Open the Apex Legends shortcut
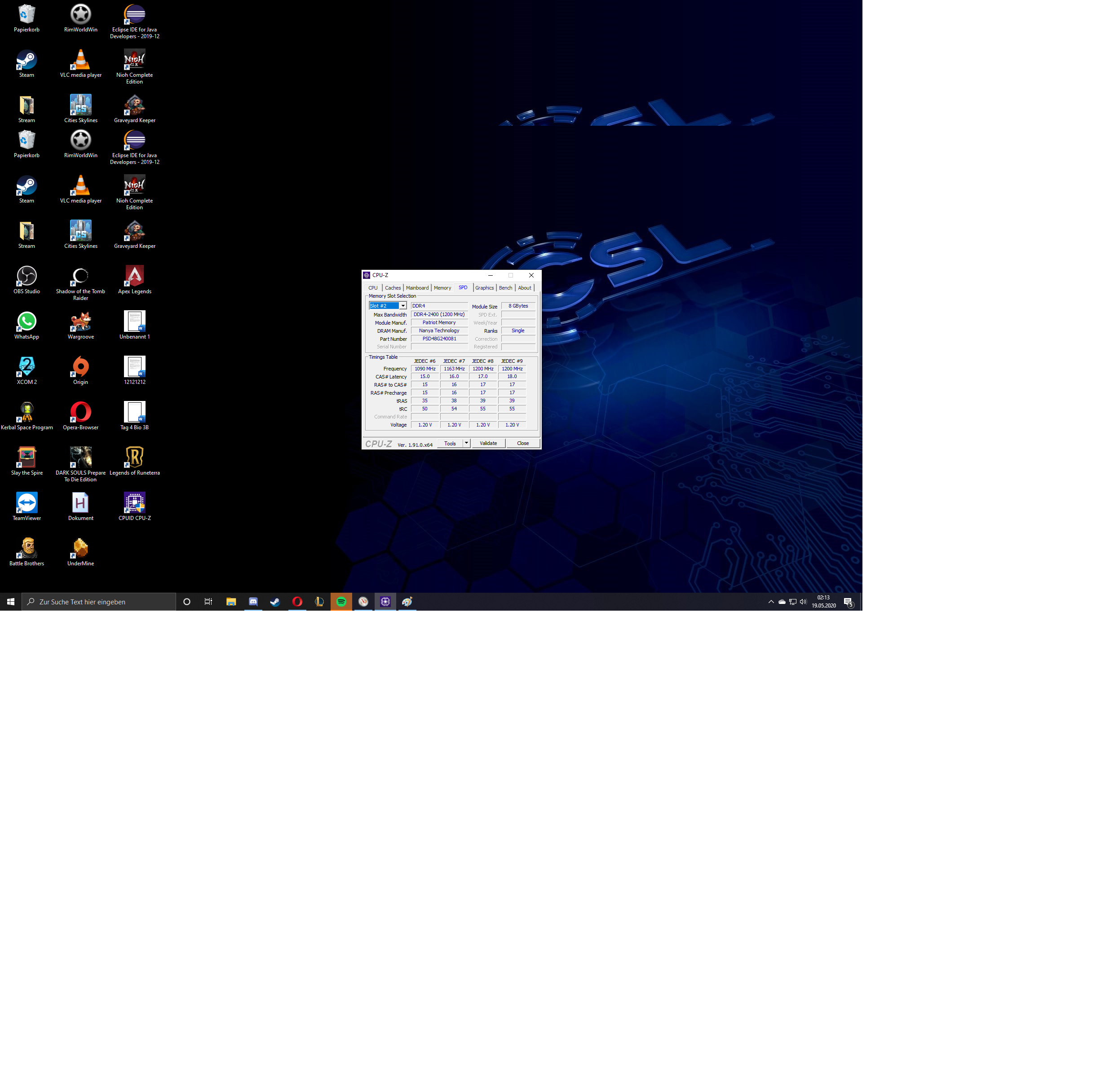Viewport: 1114px width, 1092px height. (x=134, y=277)
